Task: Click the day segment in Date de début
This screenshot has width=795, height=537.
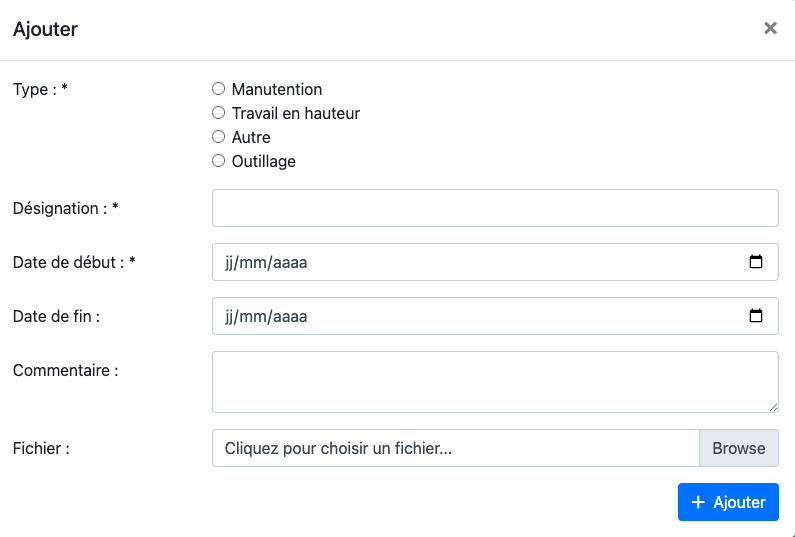Action: point(230,263)
